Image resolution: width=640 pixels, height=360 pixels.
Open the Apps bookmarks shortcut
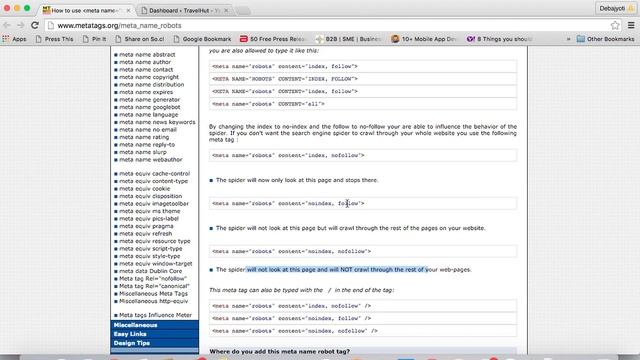pos(14,39)
